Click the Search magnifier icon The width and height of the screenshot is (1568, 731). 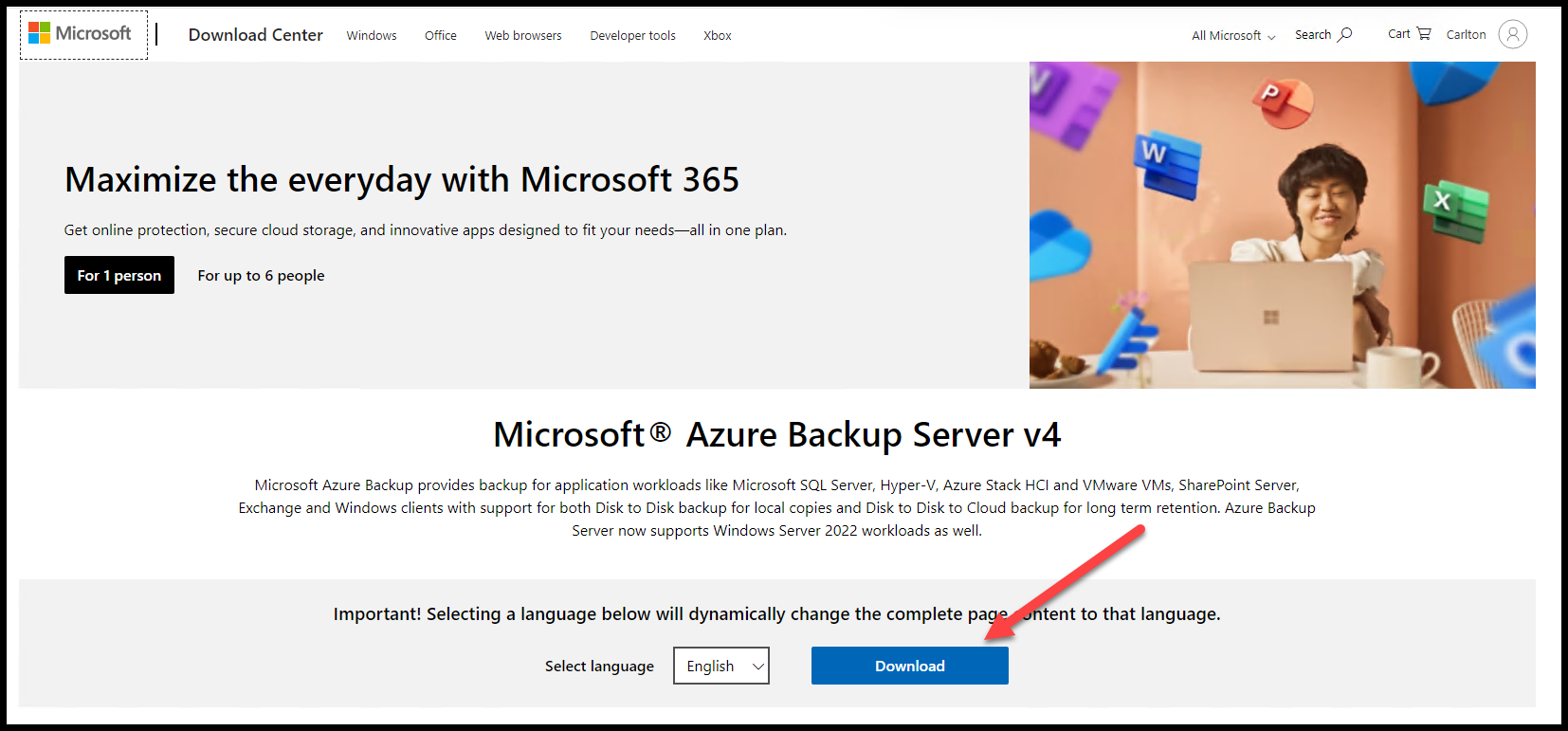click(1345, 34)
